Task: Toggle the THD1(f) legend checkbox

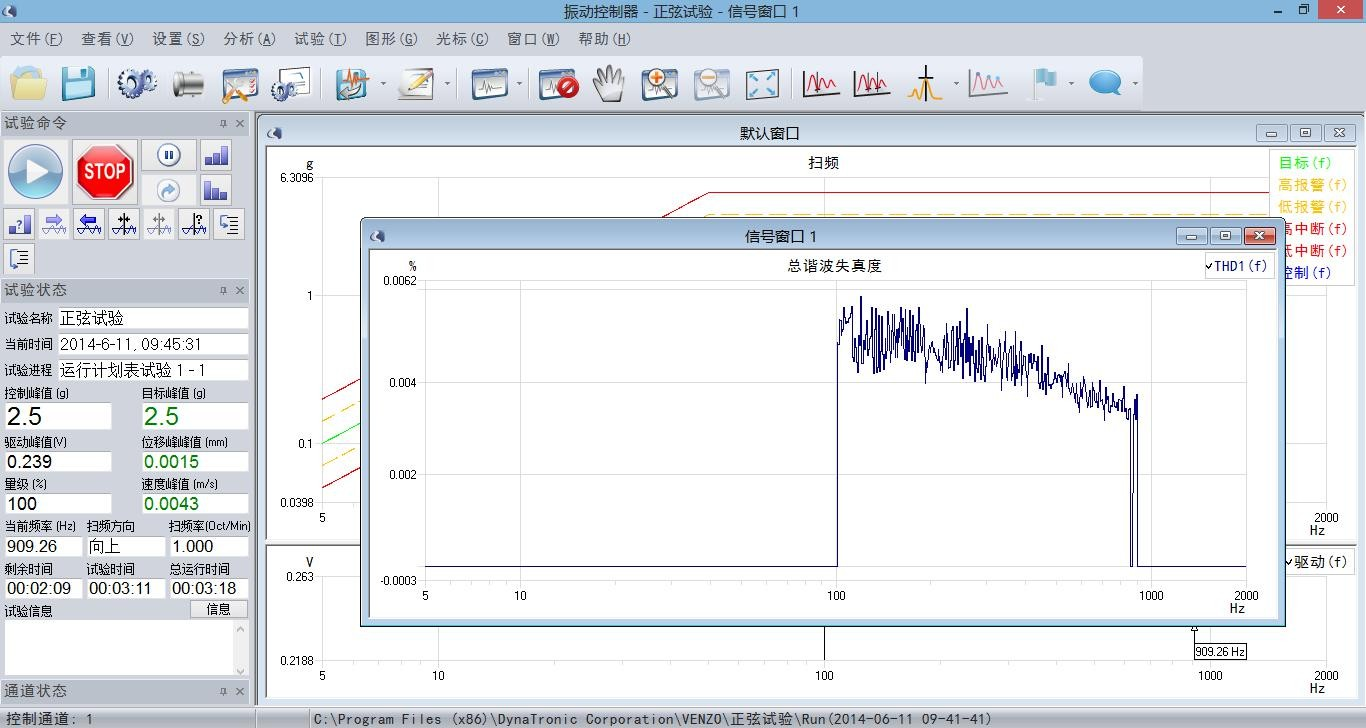Action: point(1209,266)
